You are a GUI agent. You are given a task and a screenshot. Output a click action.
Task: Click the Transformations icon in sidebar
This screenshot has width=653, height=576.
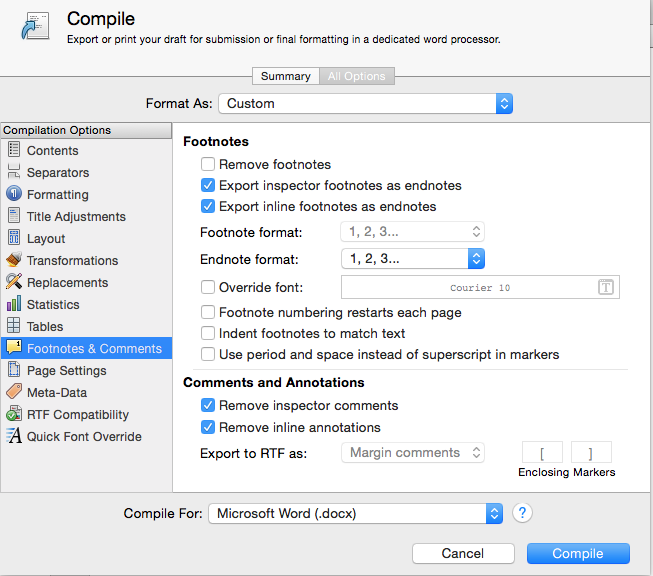point(14,260)
